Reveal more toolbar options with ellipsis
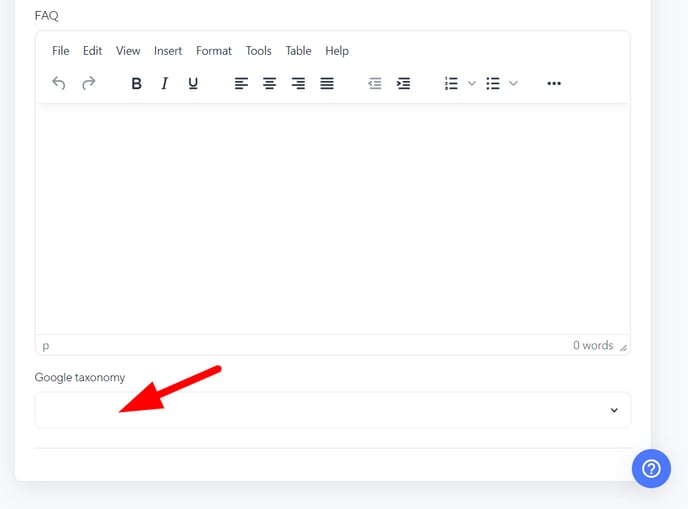The height and width of the screenshot is (509, 688). pyautogui.click(x=554, y=84)
